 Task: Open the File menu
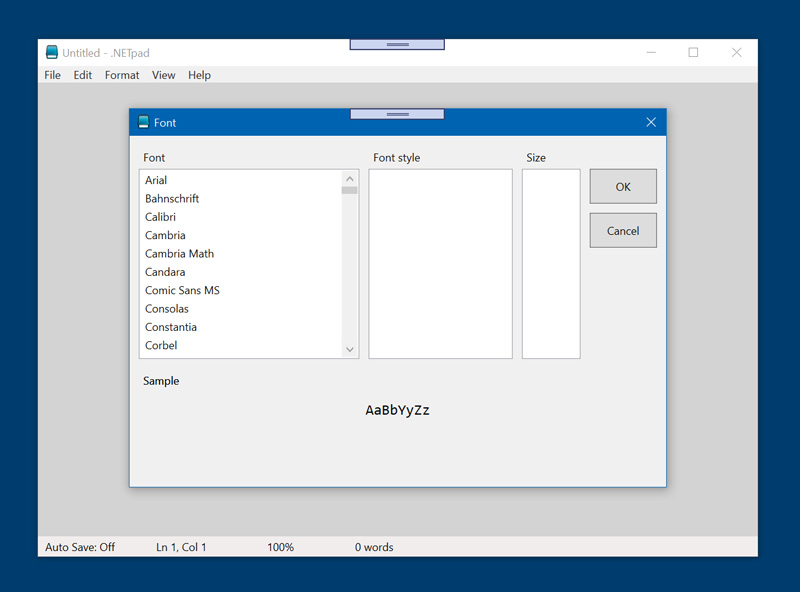click(53, 75)
